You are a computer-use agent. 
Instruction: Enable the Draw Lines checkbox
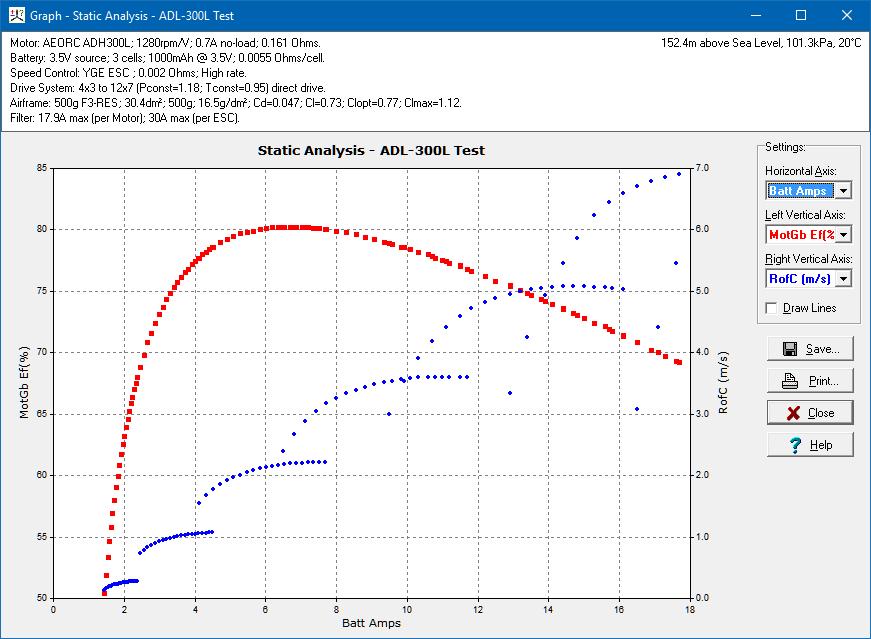point(772,308)
